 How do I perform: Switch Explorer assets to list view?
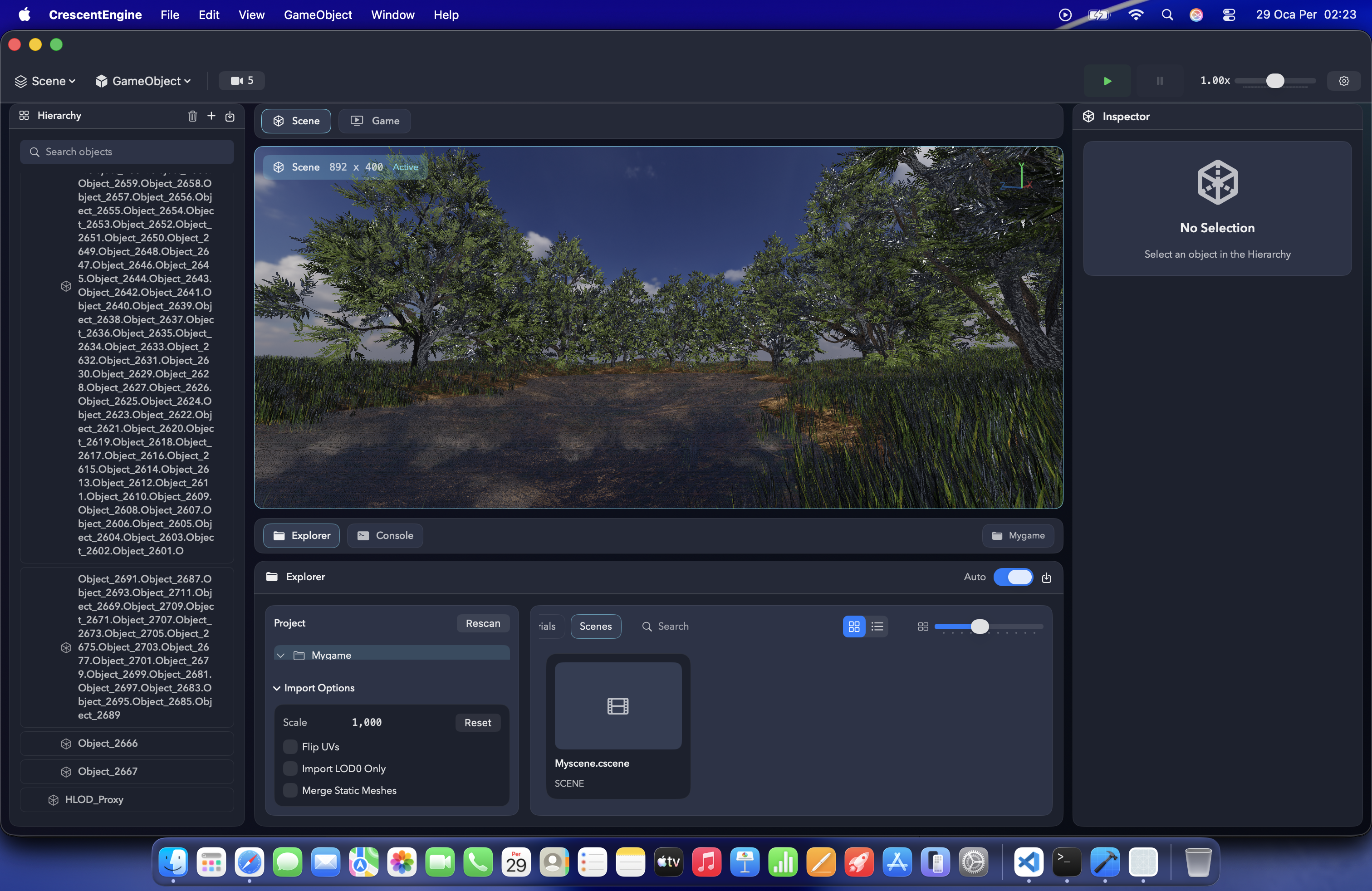877,626
